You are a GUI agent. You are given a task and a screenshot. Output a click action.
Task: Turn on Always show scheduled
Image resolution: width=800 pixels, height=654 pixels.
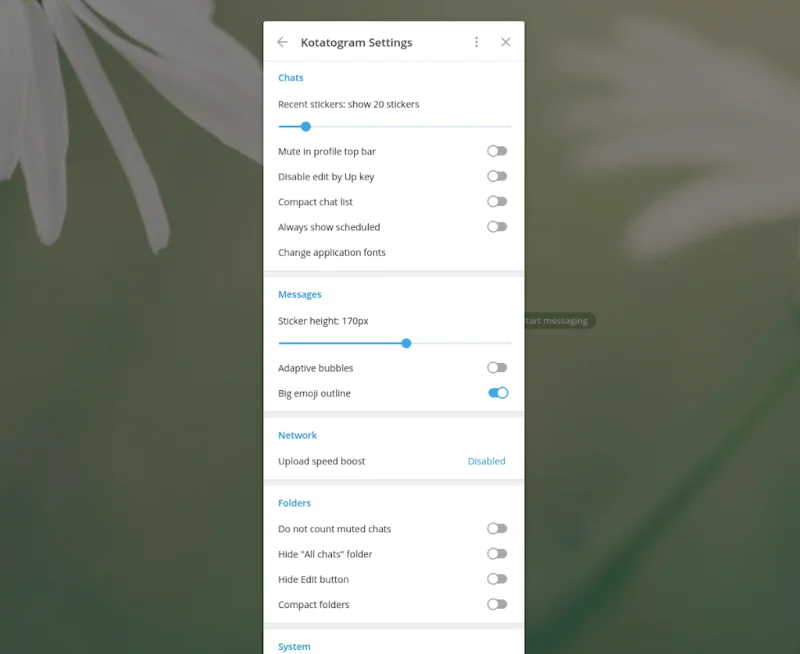tap(497, 227)
